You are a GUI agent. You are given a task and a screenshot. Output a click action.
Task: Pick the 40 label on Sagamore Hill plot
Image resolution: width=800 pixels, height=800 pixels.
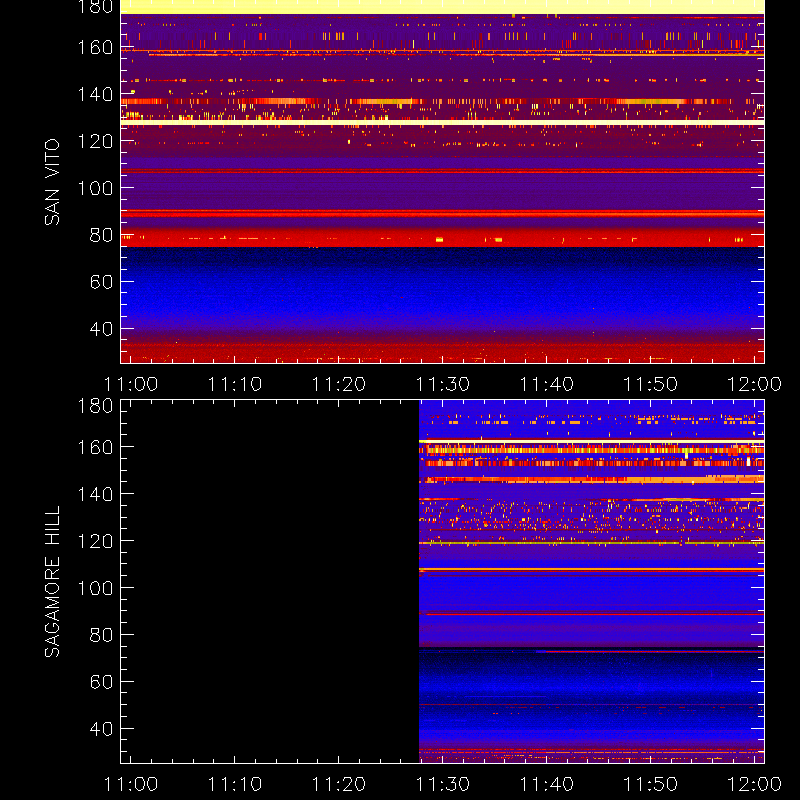101,729
